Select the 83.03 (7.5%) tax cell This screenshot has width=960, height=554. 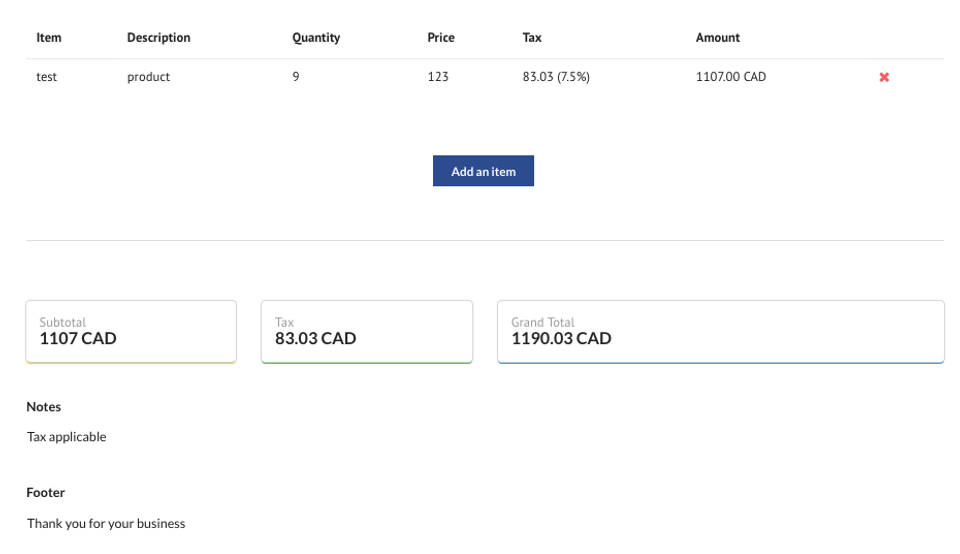[556, 77]
